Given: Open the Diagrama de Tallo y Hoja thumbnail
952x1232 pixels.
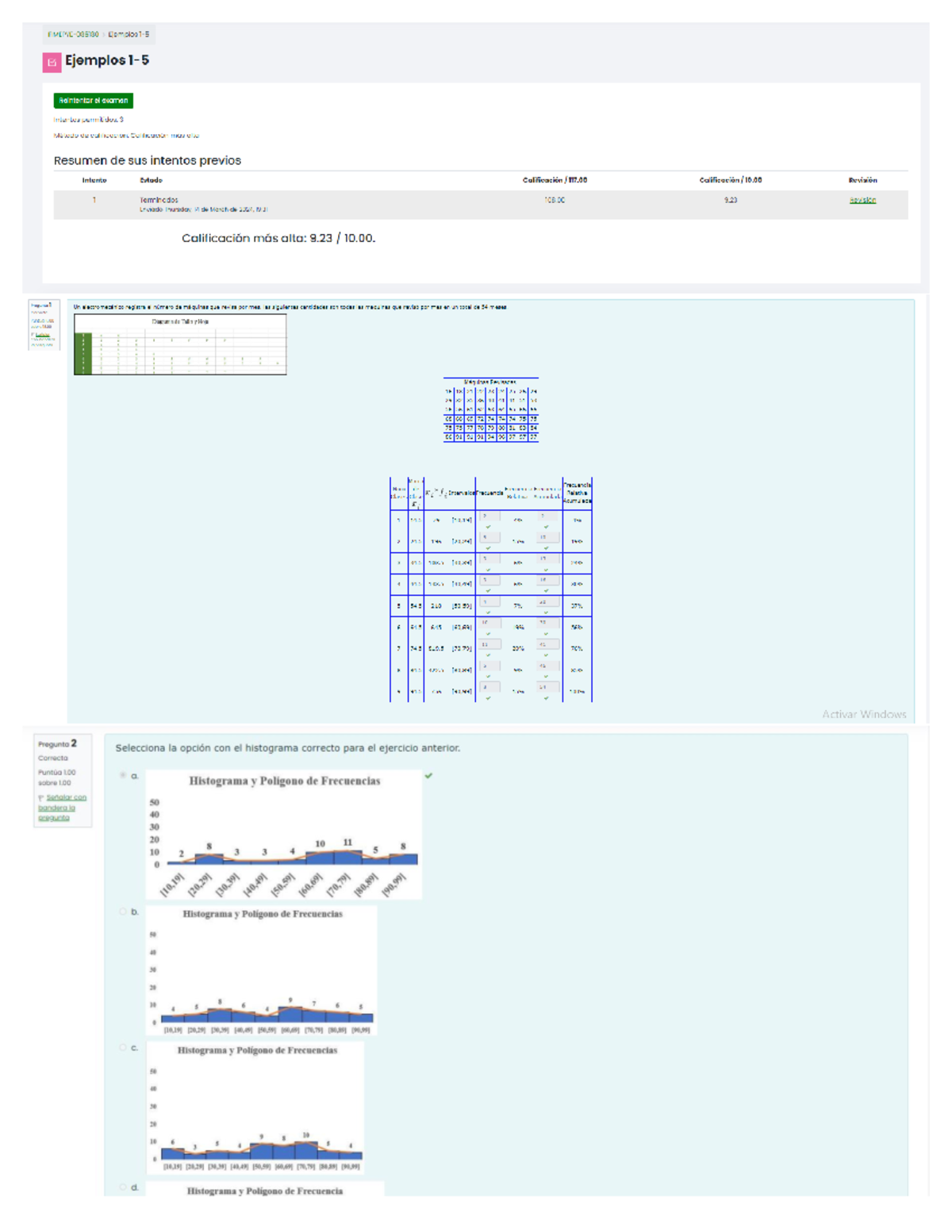Looking at the screenshot, I should point(180,344).
